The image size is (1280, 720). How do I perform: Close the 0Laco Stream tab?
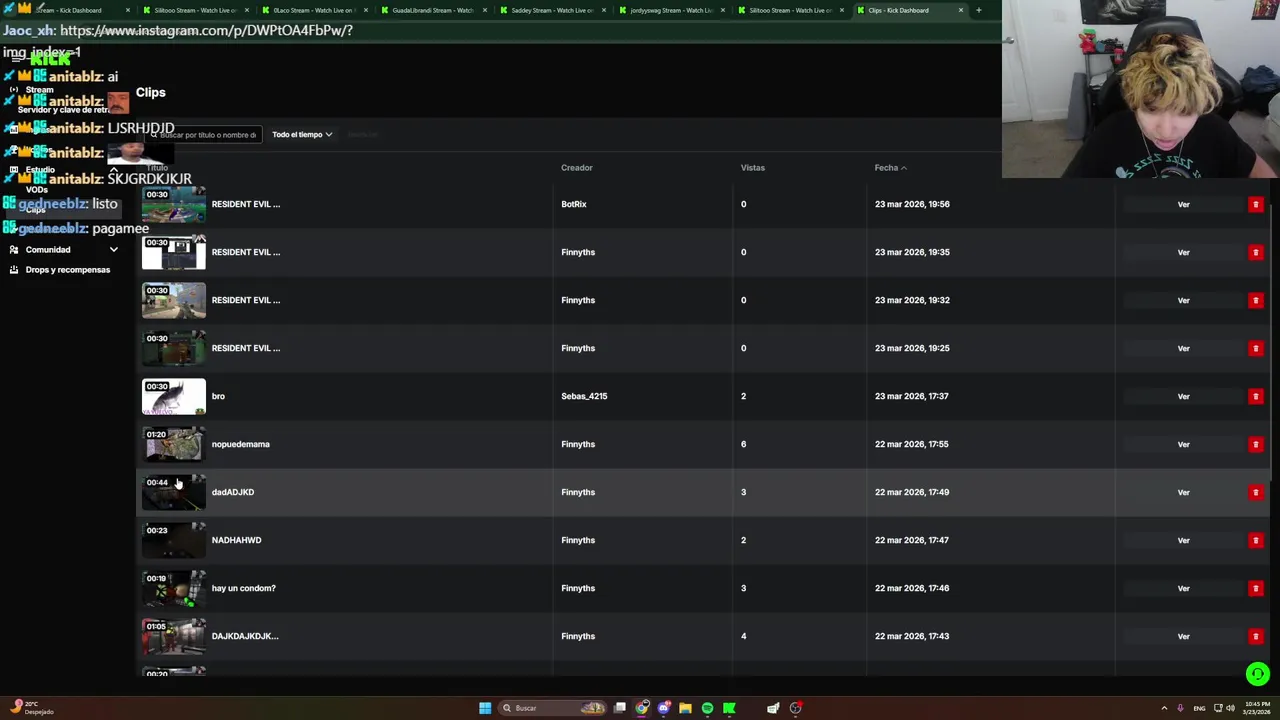(365, 10)
